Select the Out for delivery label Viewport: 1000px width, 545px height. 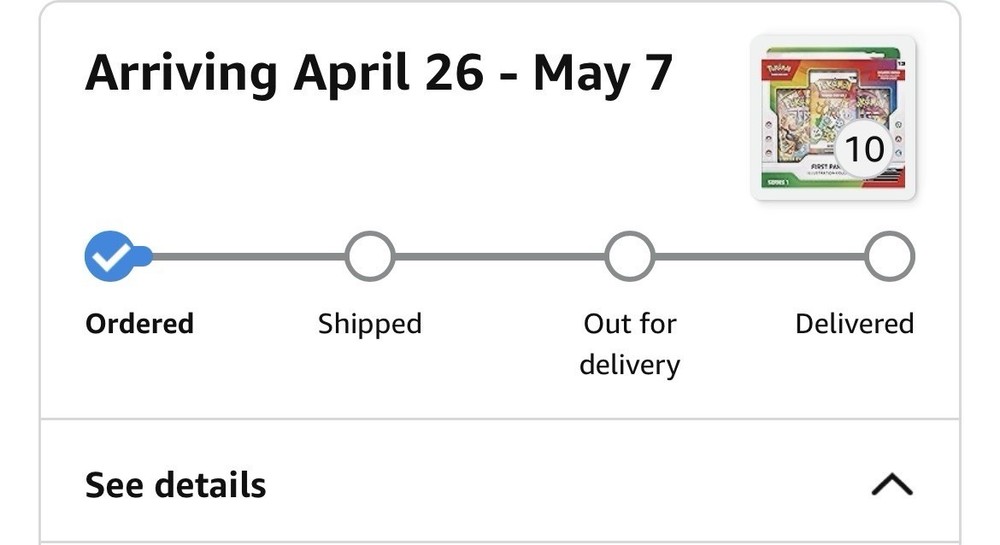(629, 343)
